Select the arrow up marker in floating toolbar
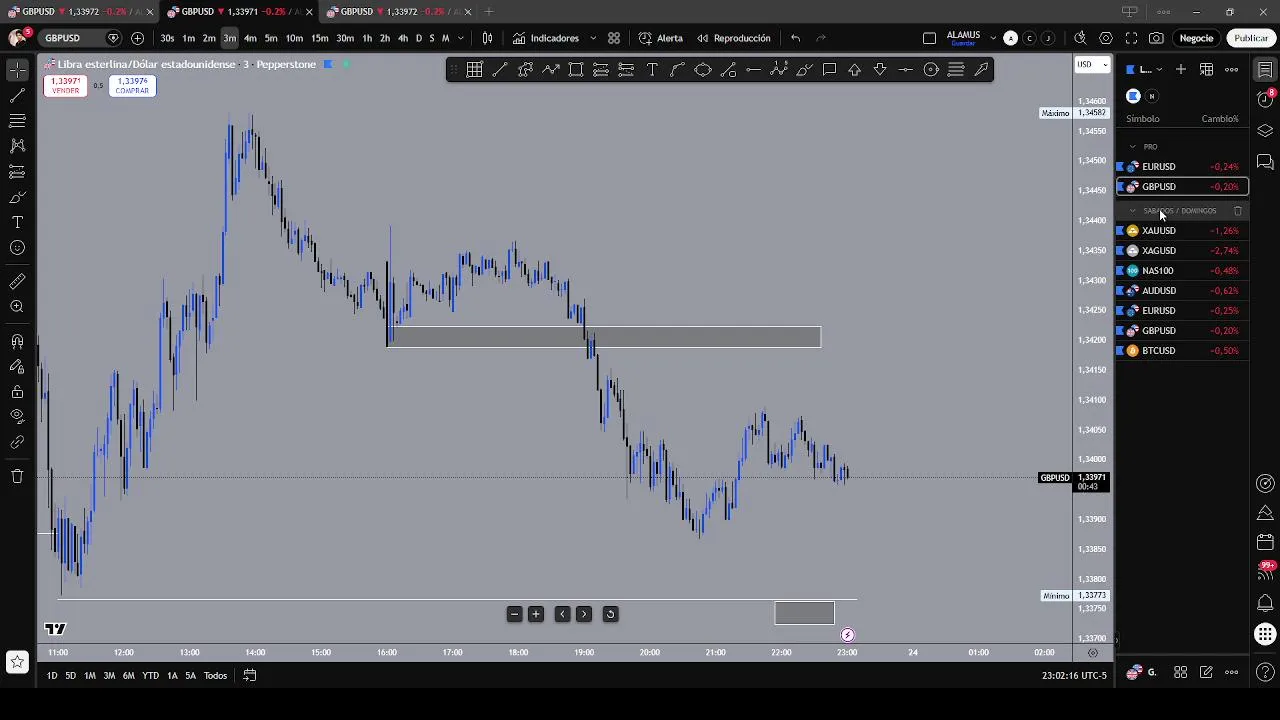 coord(855,70)
